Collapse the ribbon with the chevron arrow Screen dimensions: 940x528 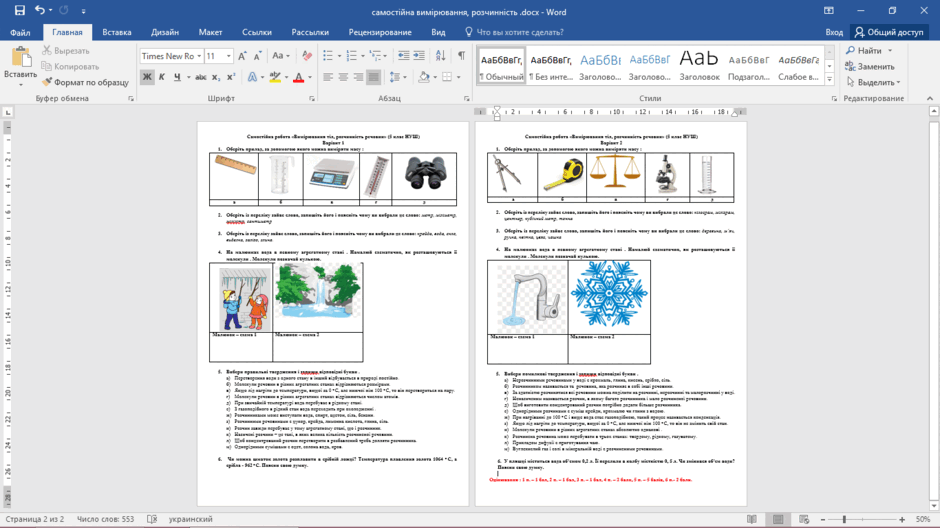coord(930,98)
